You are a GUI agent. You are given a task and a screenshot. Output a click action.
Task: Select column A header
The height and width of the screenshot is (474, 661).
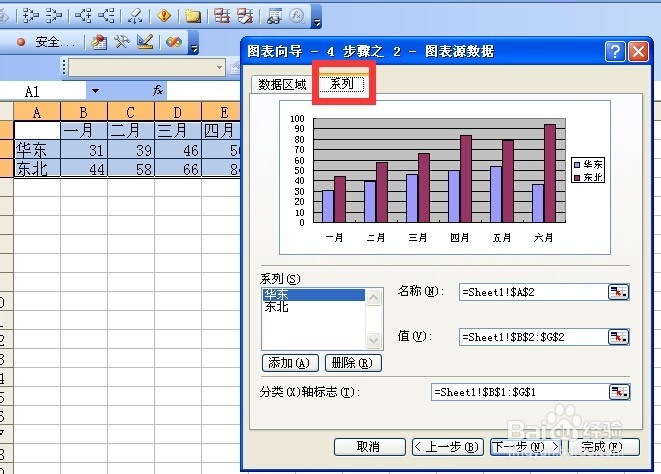pyautogui.click(x=37, y=112)
